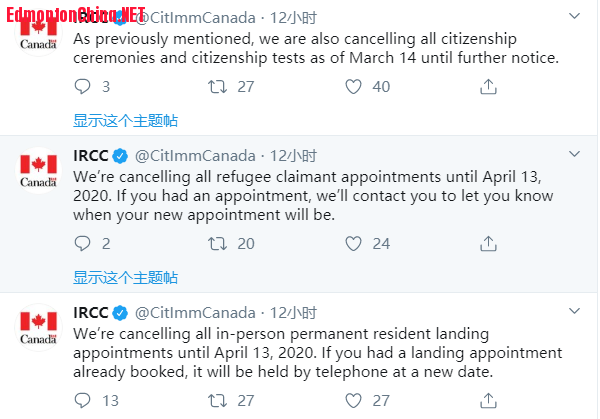Expand options chevron on refugee claimant tweet

click(574, 154)
